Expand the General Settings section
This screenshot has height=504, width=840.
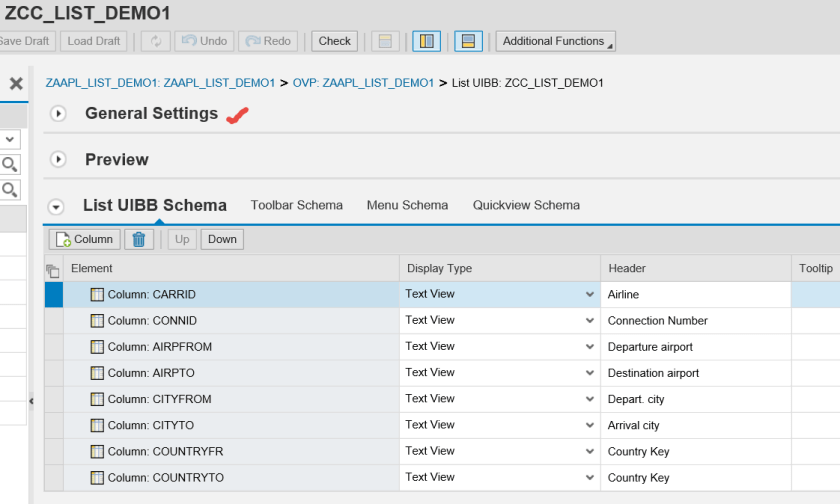(x=58, y=114)
